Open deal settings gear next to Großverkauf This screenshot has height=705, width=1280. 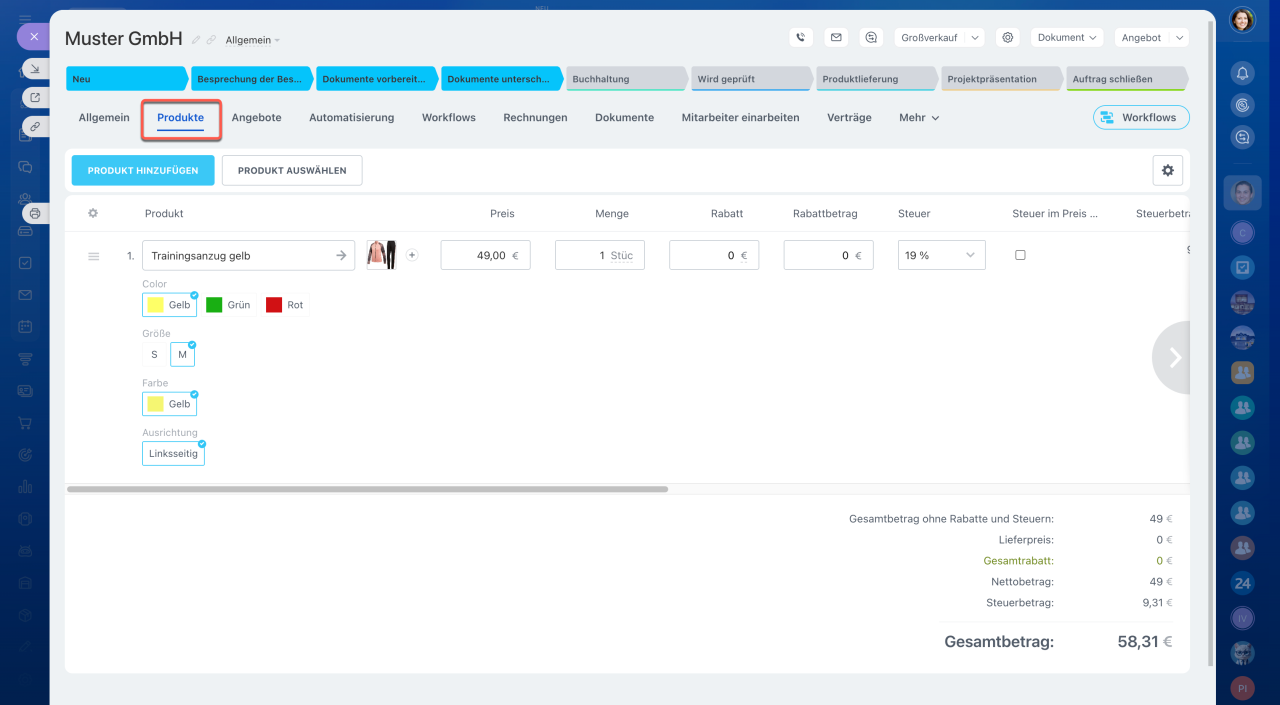(1008, 38)
